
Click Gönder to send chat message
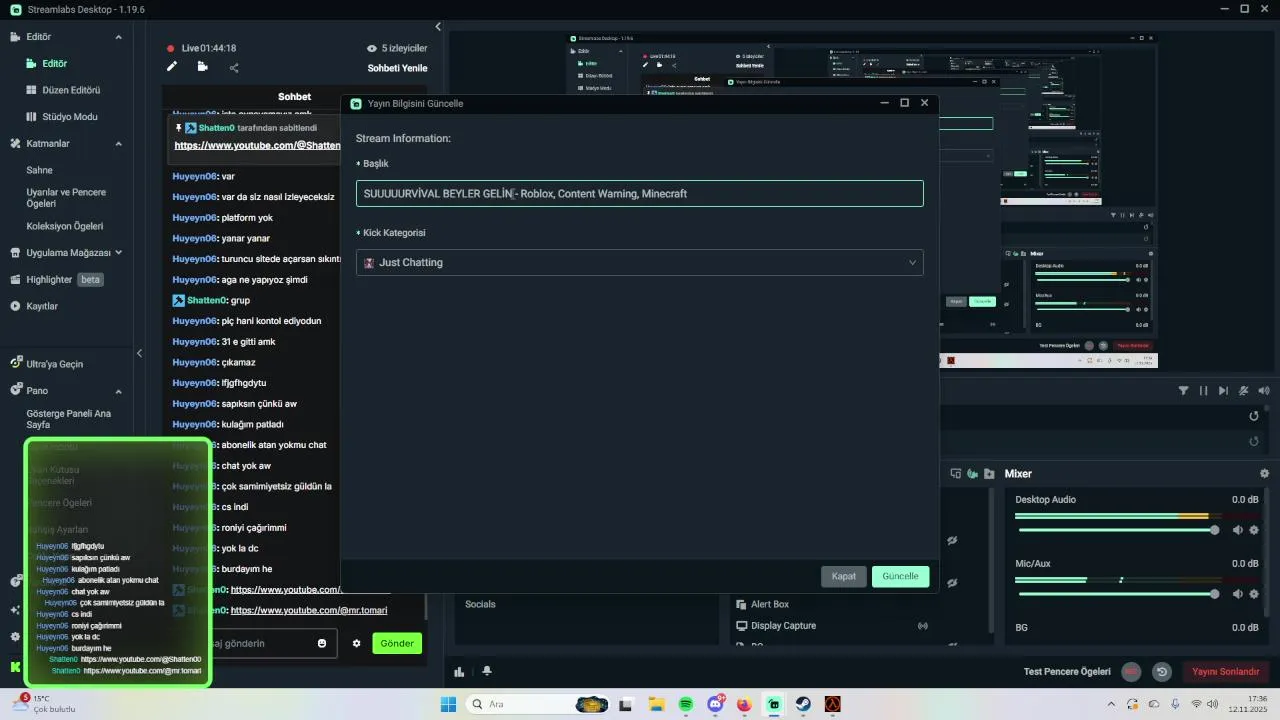397,643
